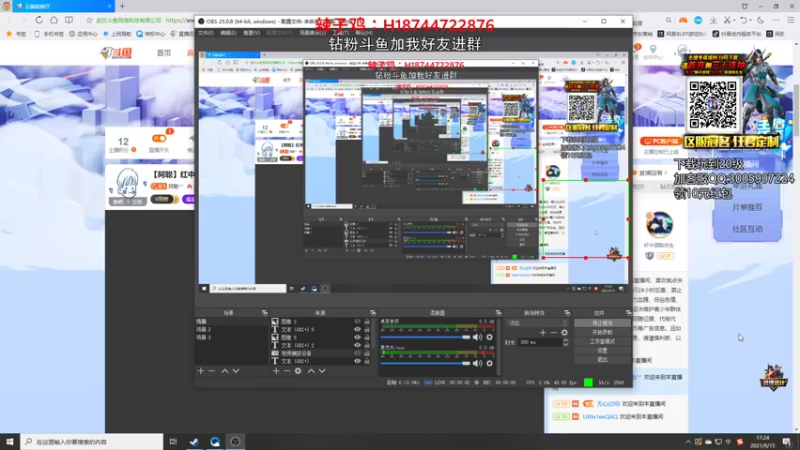
Task: Toggle visibility of 文本 (GDI+) 2 source
Action: click(x=357, y=345)
